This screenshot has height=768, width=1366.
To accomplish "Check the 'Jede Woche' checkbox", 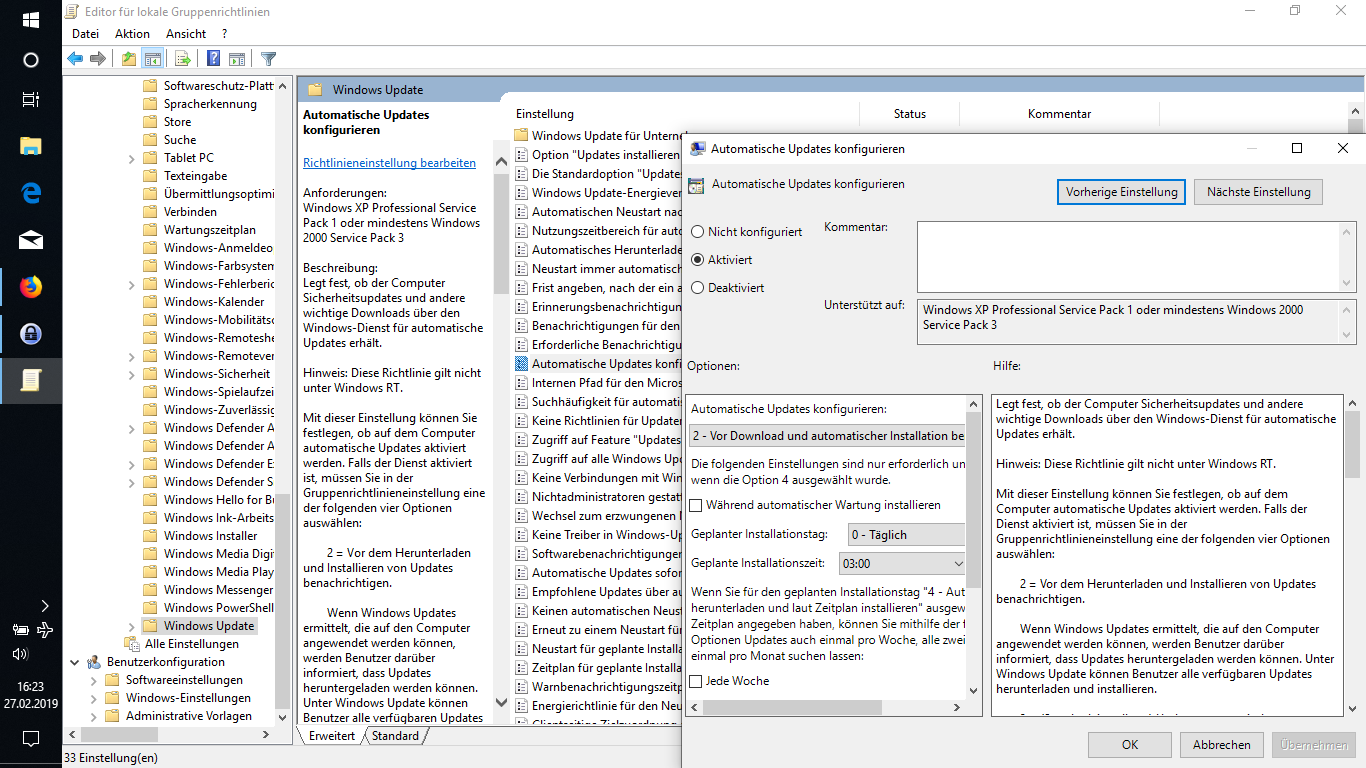I will (x=697, y=681).
